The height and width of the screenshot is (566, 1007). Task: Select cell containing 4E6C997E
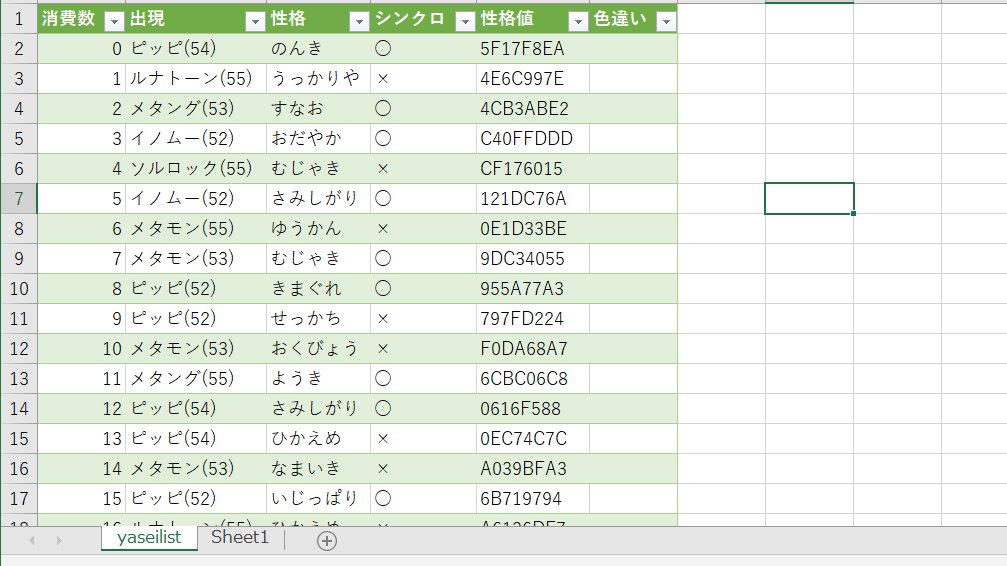(x=532, y=78)
